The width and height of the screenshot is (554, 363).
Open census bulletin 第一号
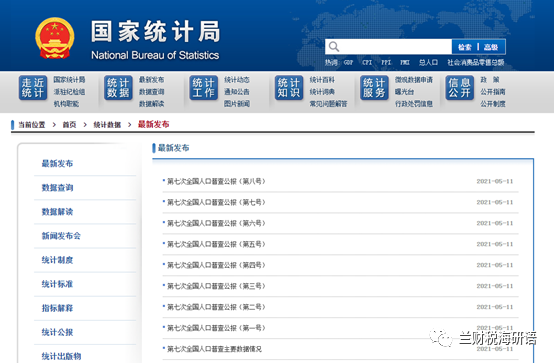tap(216, 328)
